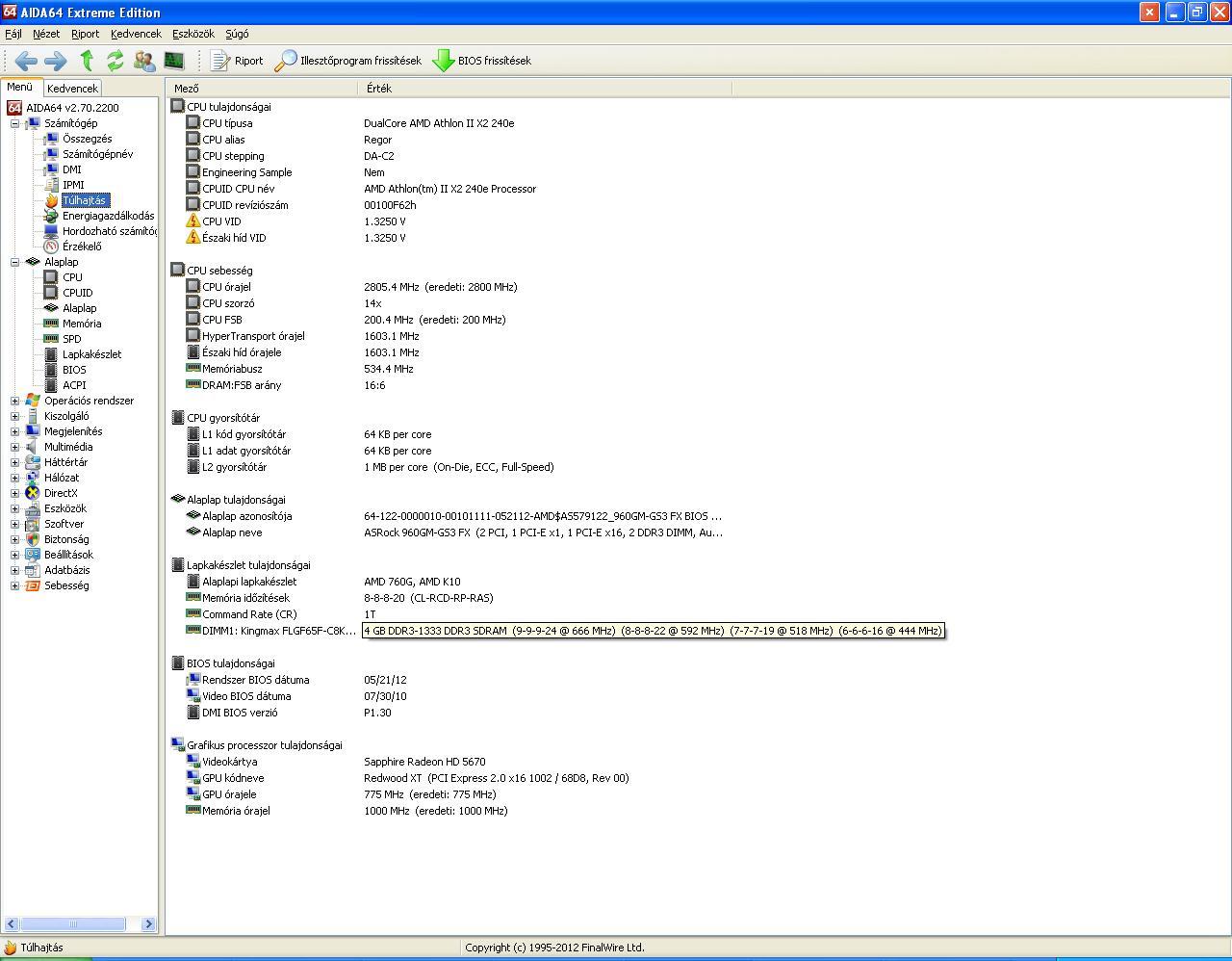Click the CPU chip icon in tree
The height and width of the screenshot is (961, 1232).
pos(51,277)
